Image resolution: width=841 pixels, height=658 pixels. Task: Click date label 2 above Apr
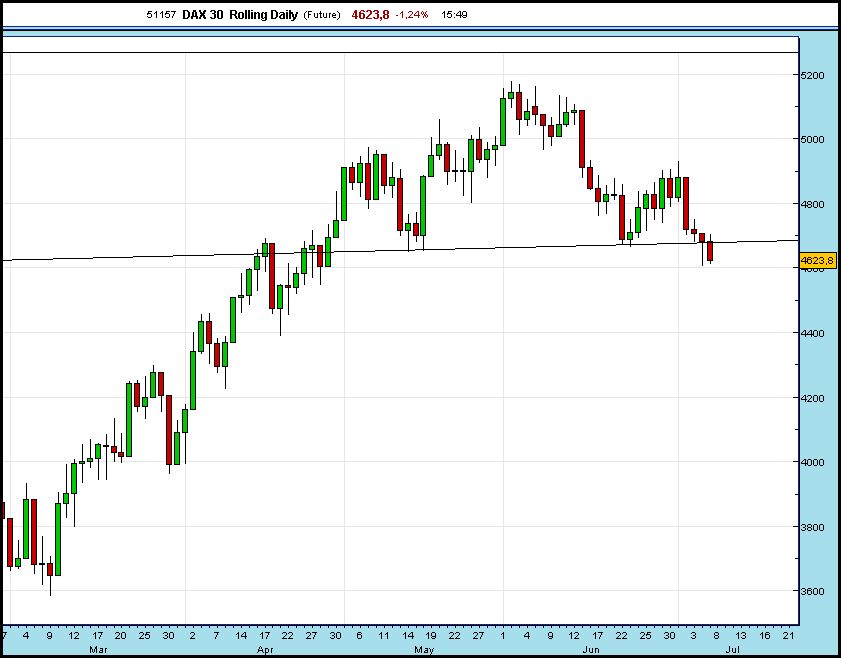[x=192, y=636]
